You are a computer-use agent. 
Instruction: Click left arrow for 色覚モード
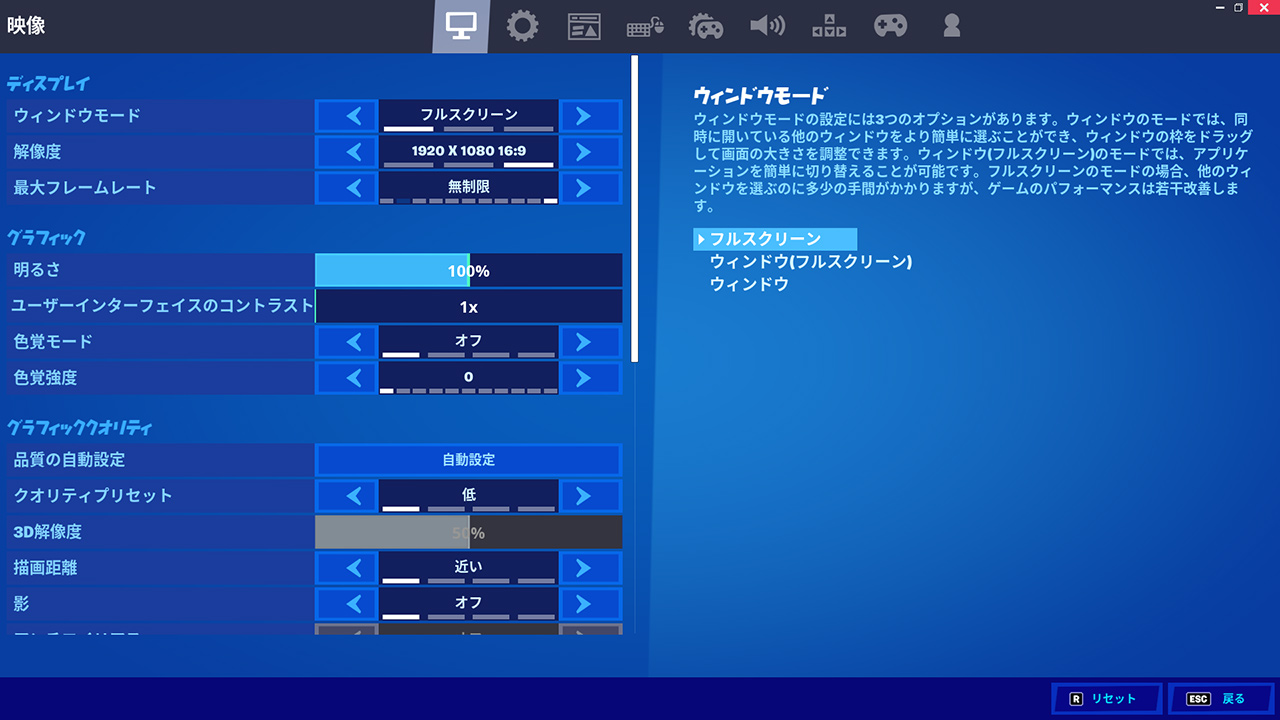click(347, 342)
